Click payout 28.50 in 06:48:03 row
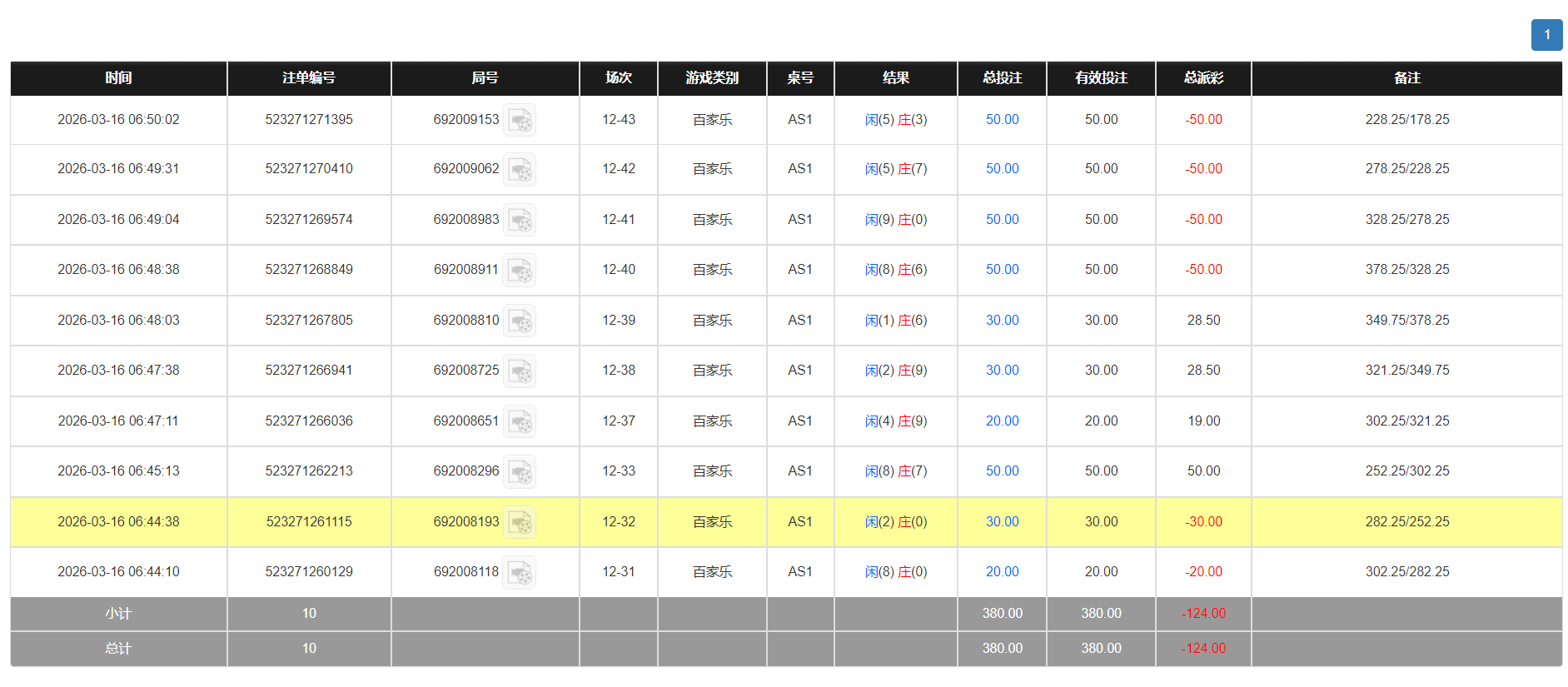Image resolution: width=1568 pixels, height=687 pixels. tap(1203, 321)
